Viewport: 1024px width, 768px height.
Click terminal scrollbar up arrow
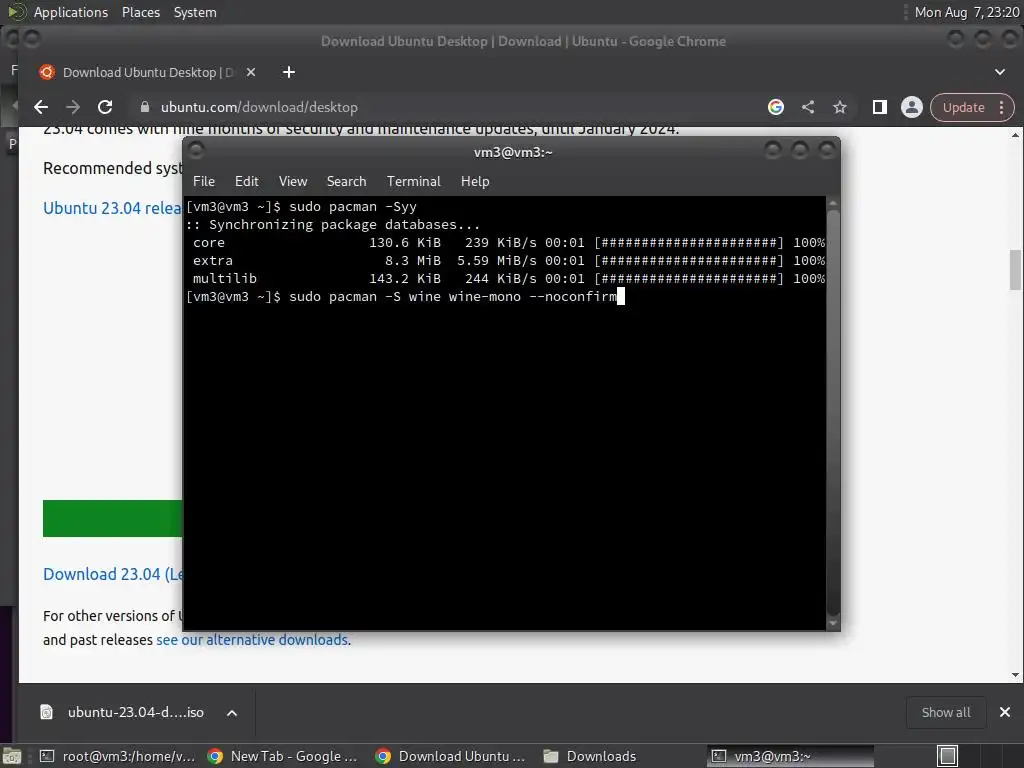(x=833, y=203)
